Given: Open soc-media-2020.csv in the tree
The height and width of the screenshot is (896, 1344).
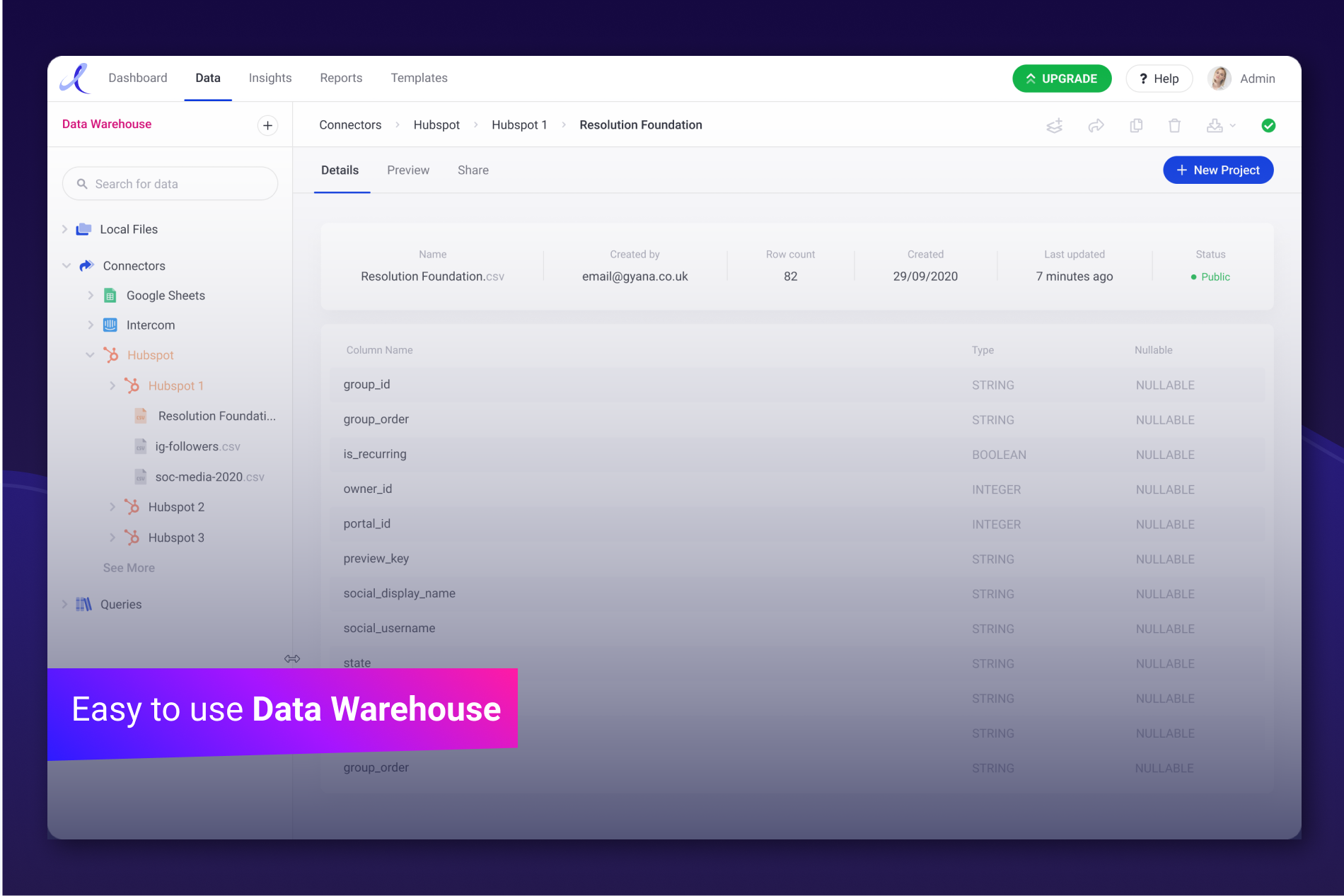Looking at the screenshot, I should (210, 477).
